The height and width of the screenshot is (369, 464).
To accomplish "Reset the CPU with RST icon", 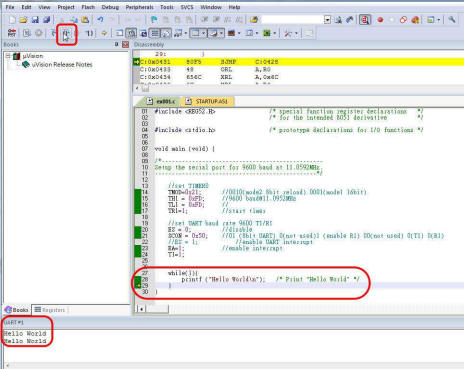I will pos(12,33).
